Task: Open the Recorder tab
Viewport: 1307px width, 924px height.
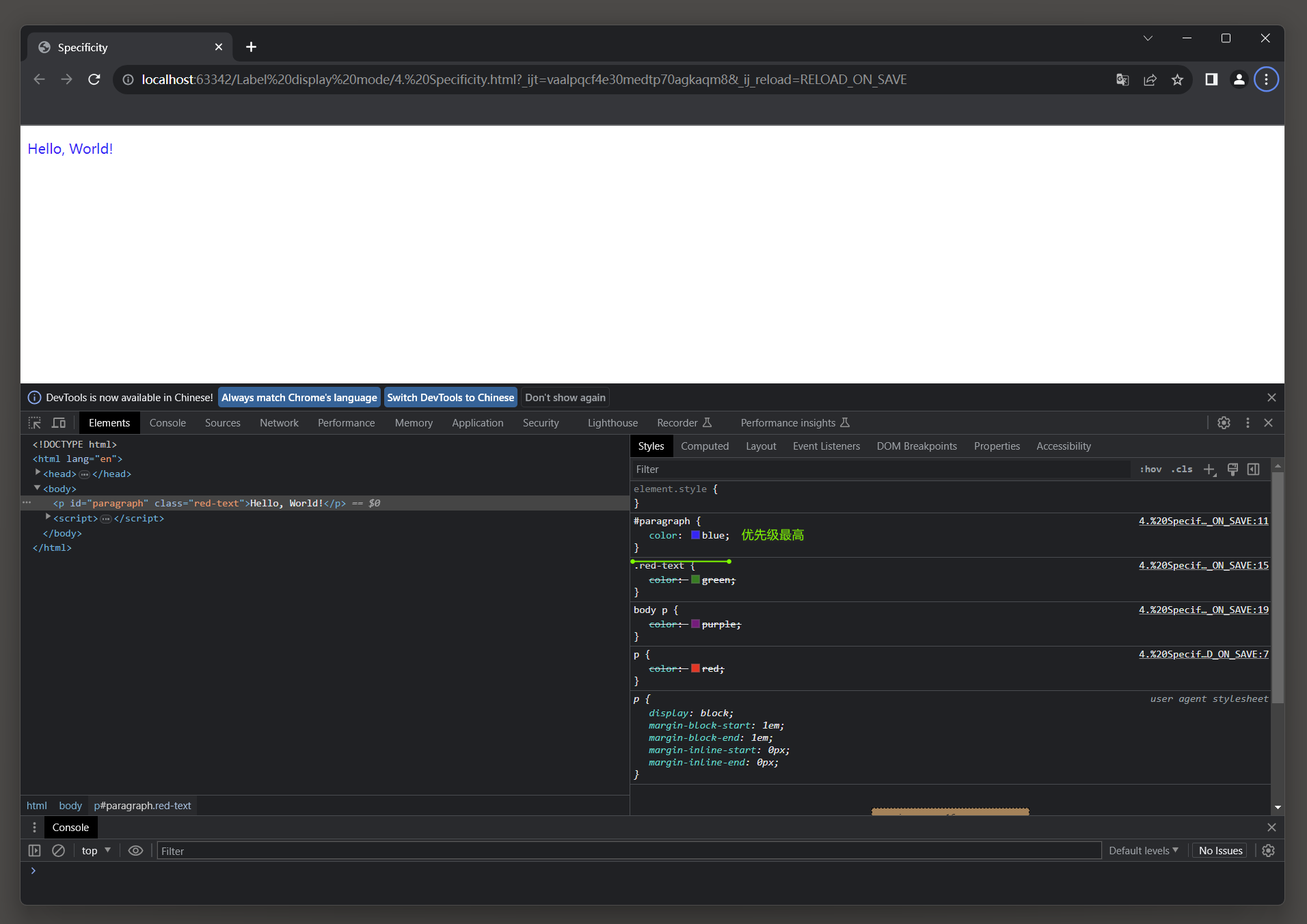Action: tap(684, 423)
